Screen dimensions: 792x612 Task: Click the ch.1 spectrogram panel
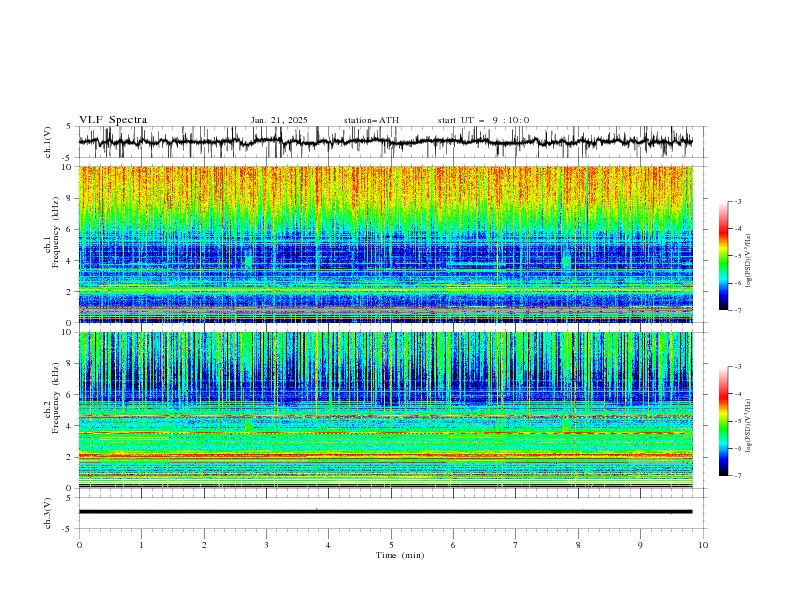coord(386,244)
